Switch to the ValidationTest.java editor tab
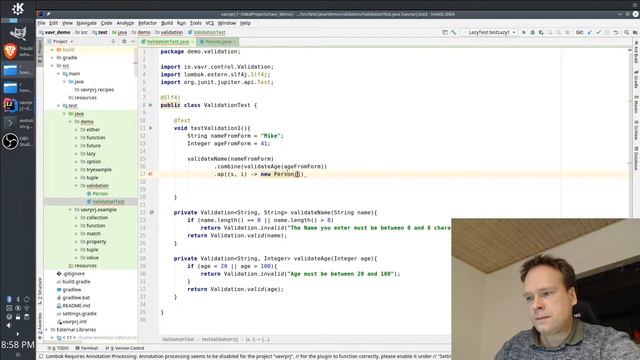640x360 pixels. pos(167,42)
